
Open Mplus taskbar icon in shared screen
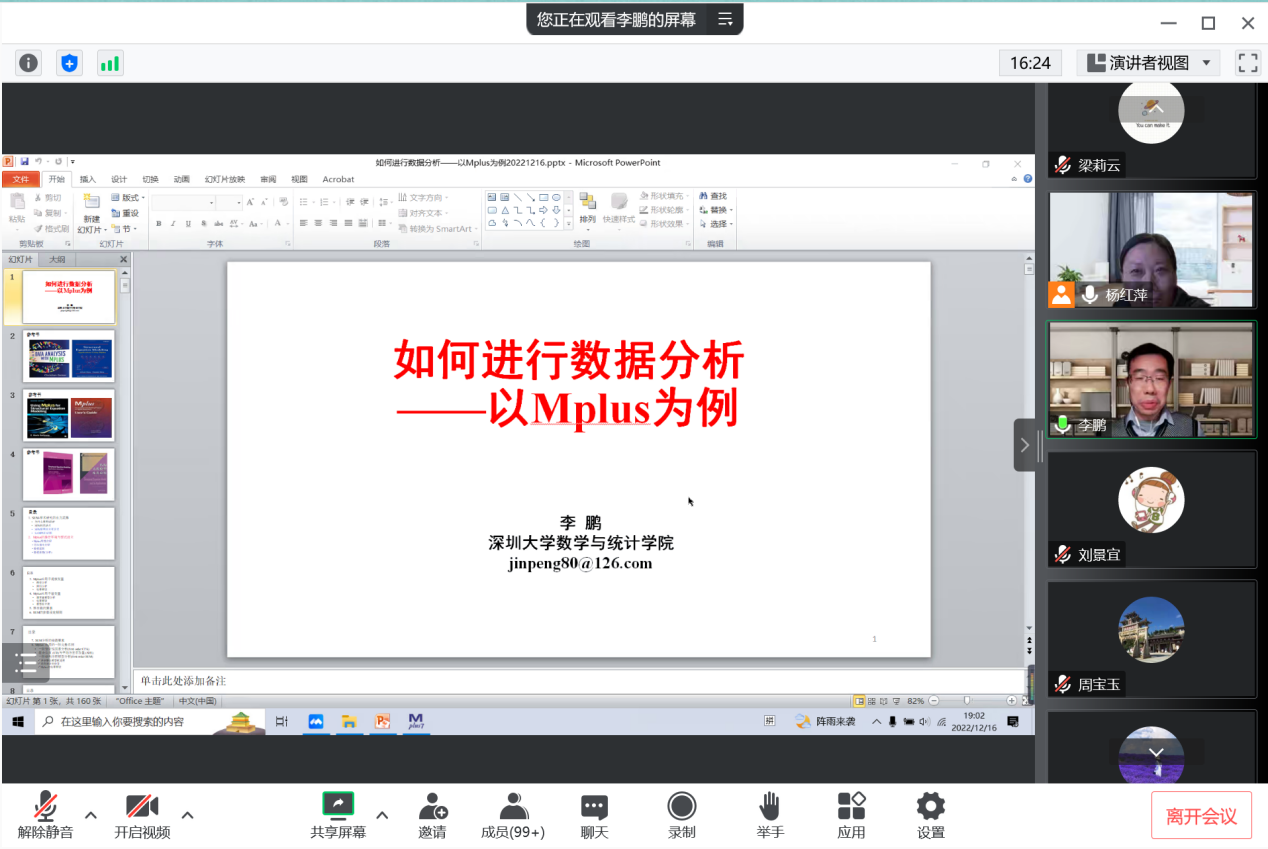coord(416,721)
